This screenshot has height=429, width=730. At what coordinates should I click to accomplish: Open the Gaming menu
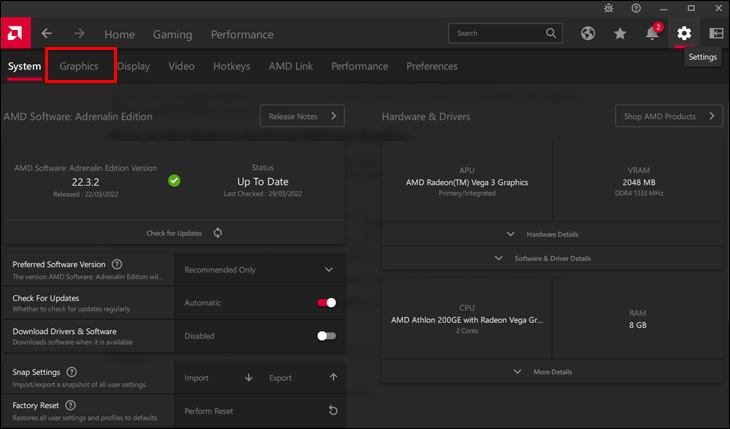click(172, 34)
